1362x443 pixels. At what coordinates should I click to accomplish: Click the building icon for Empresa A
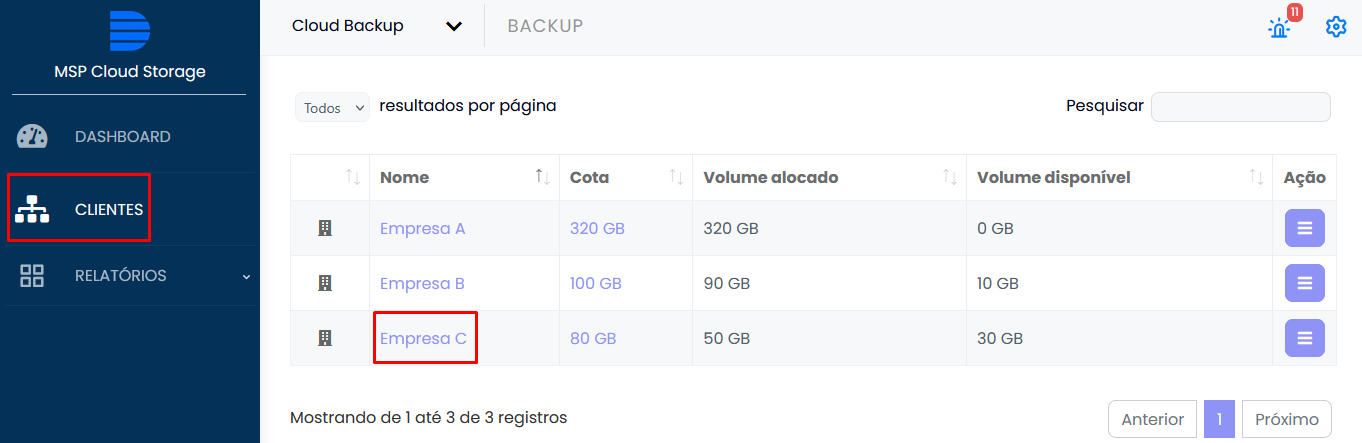(324, 228)
